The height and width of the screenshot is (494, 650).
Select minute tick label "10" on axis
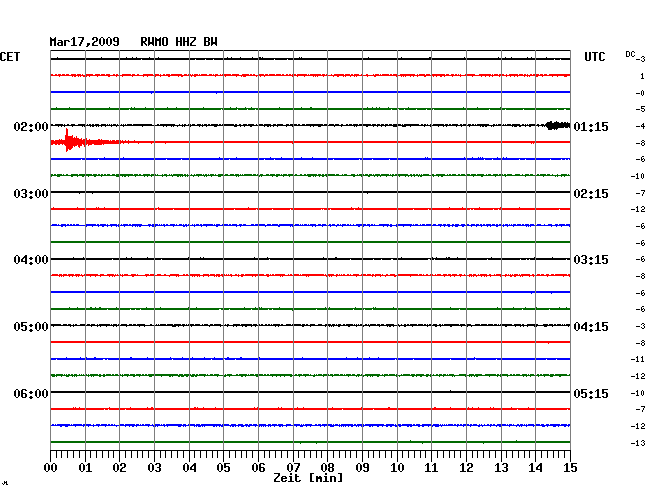coord(397,467)
